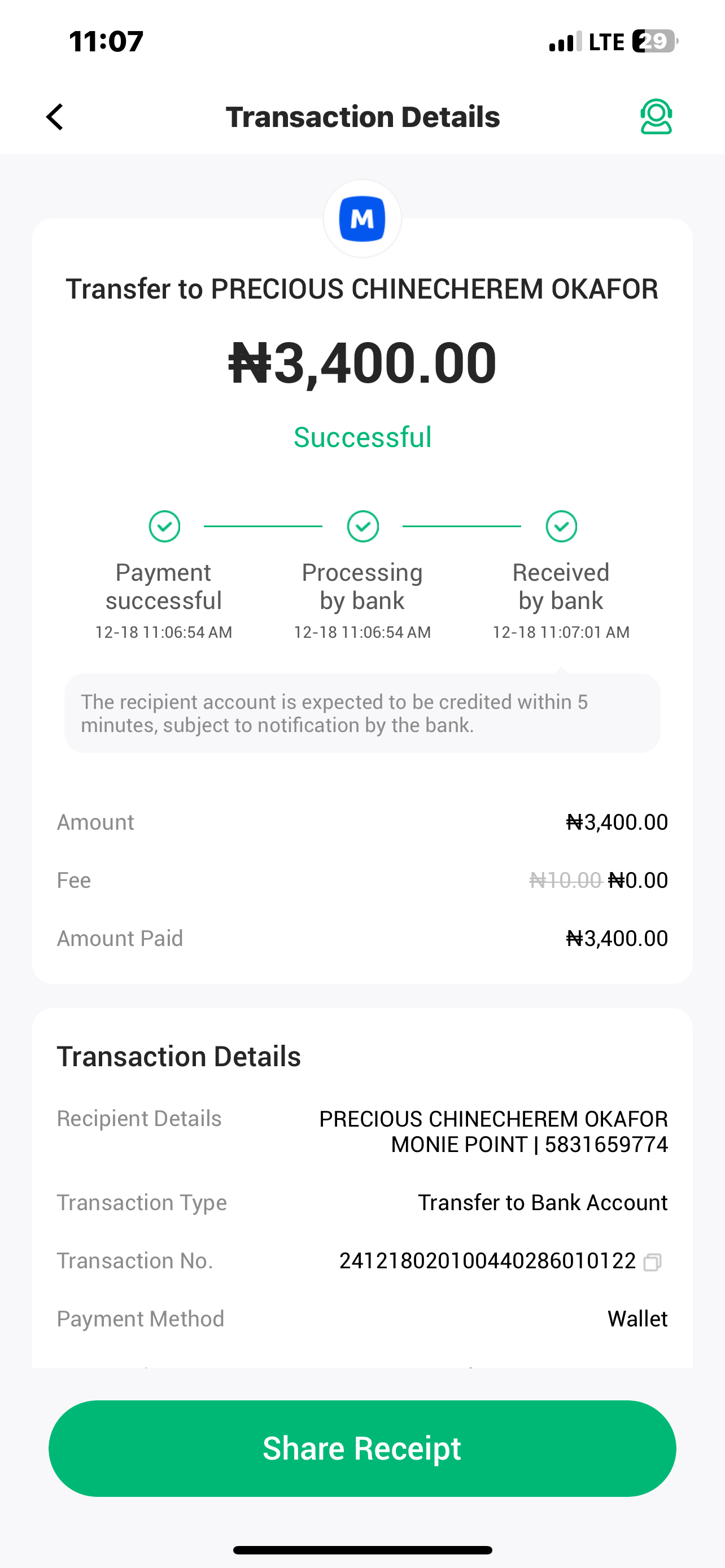Tap the cellular signal bars icon

(x=565, y=42)
